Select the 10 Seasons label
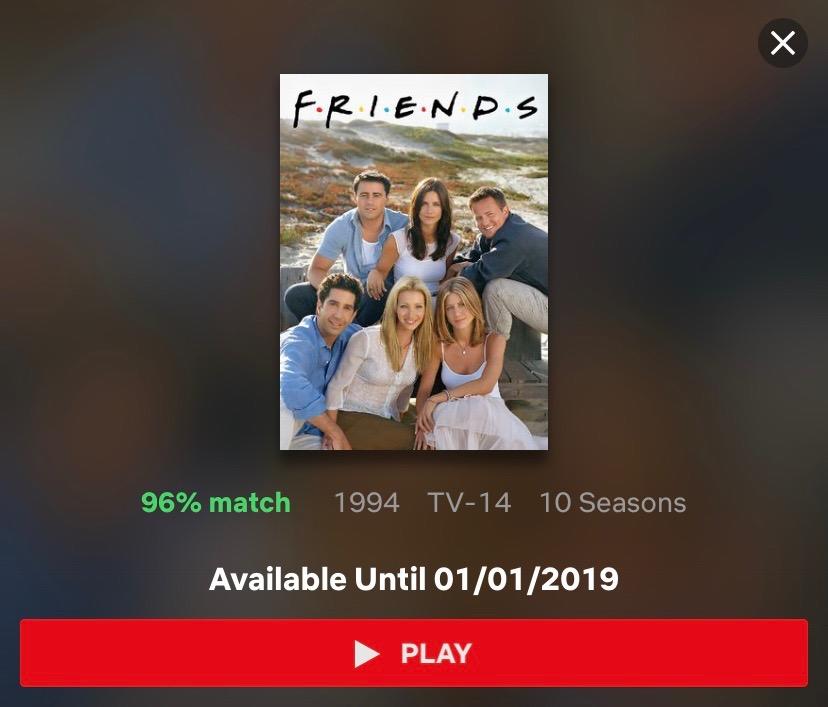This screenshot has width=828, height=707. [x=613, y=502]
